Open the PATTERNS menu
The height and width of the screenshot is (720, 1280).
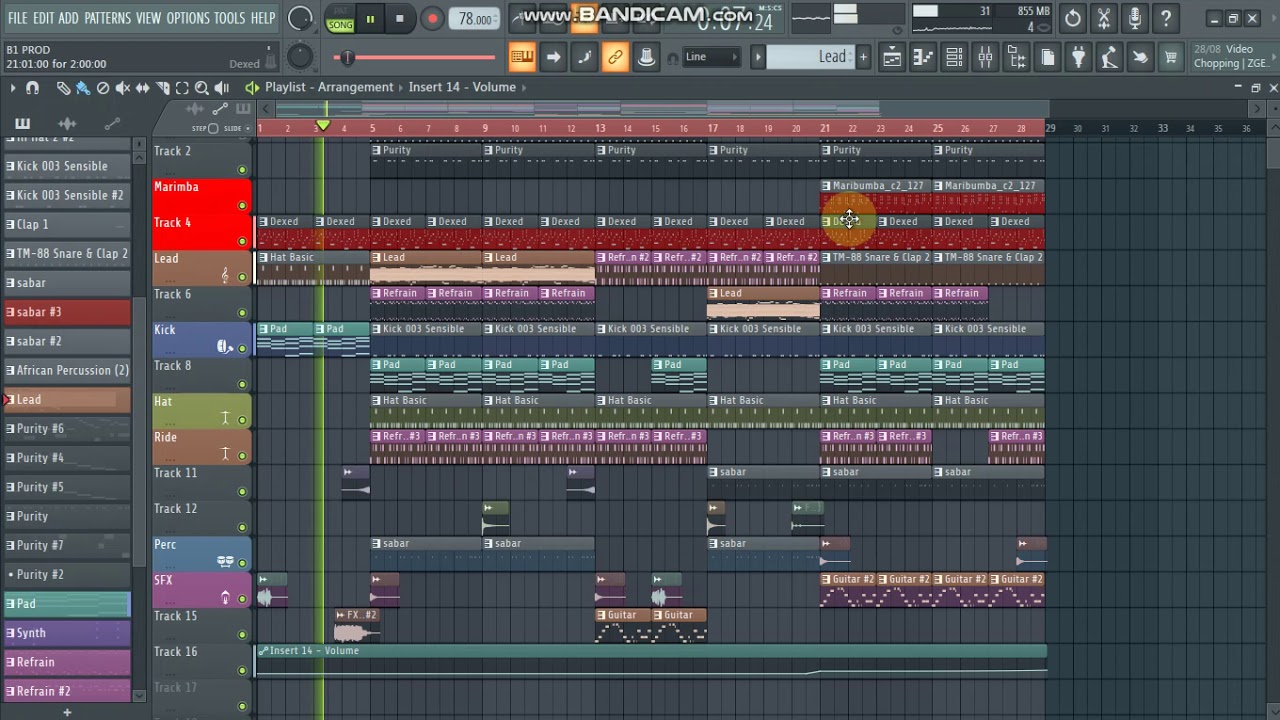107,18
